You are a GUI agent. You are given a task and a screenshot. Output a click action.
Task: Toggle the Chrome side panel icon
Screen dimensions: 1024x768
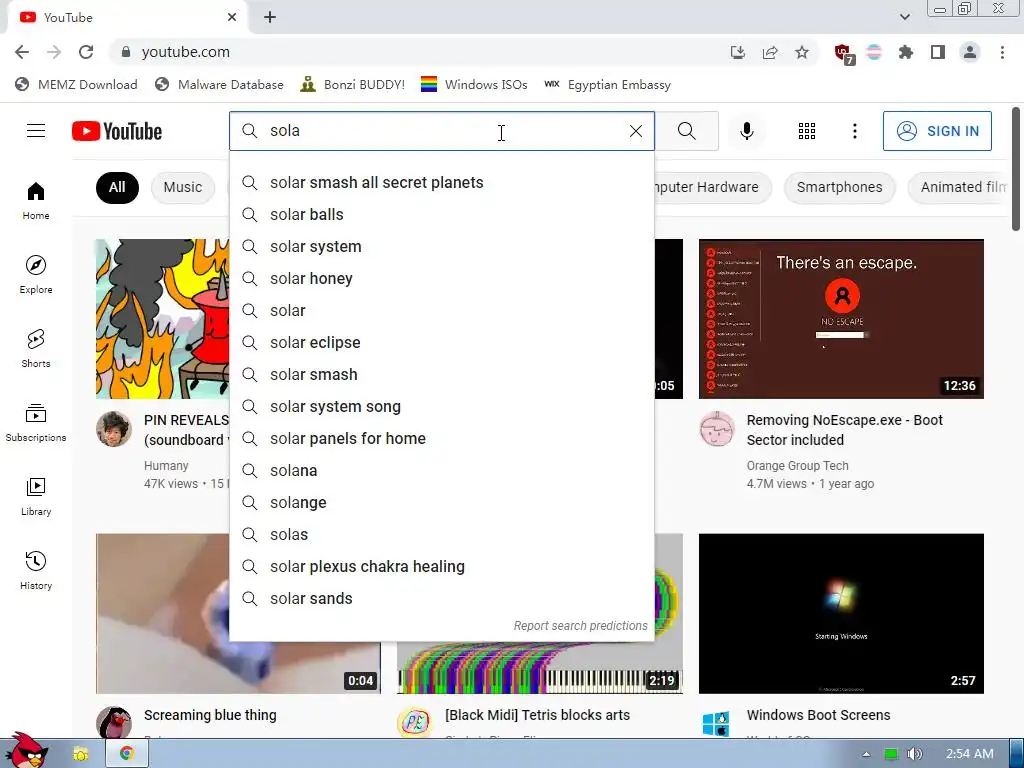938,52
